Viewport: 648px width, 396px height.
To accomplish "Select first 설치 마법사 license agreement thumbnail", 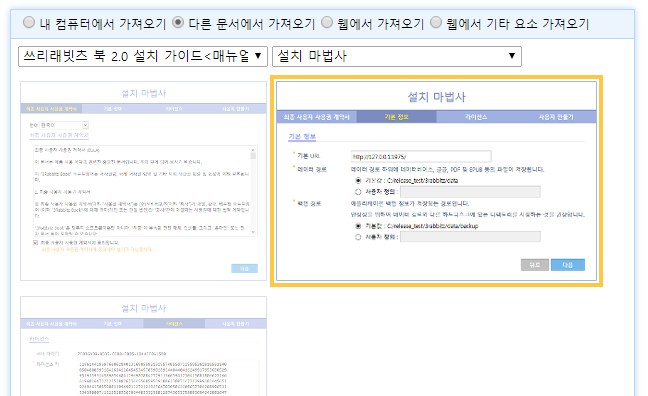I will [143, 181].
